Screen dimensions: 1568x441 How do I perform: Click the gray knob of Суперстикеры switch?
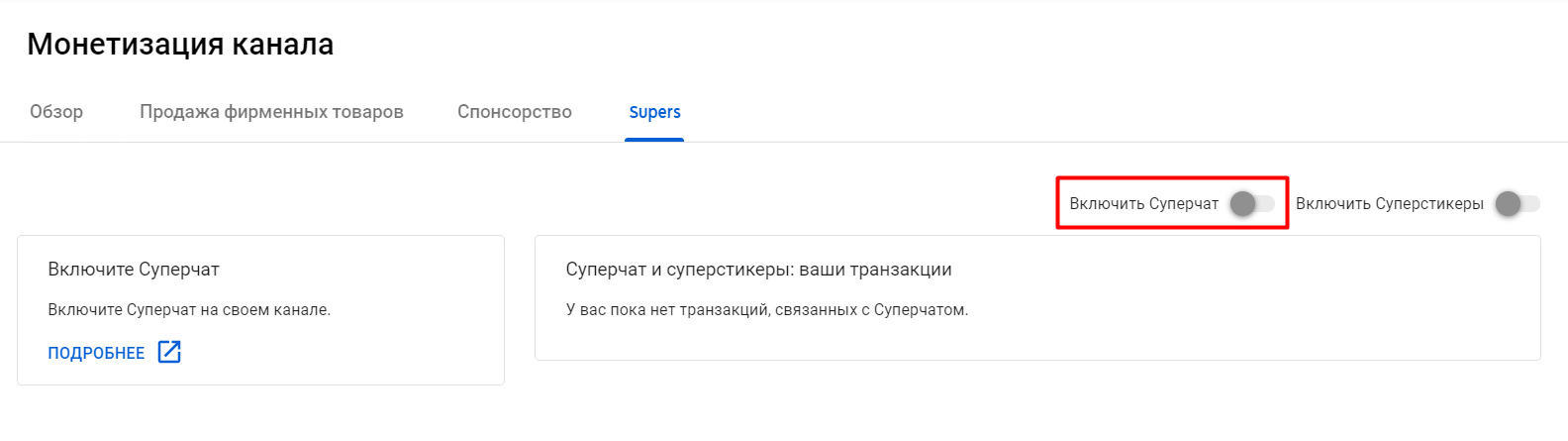pyautogui.click(x=1508, y=203)
